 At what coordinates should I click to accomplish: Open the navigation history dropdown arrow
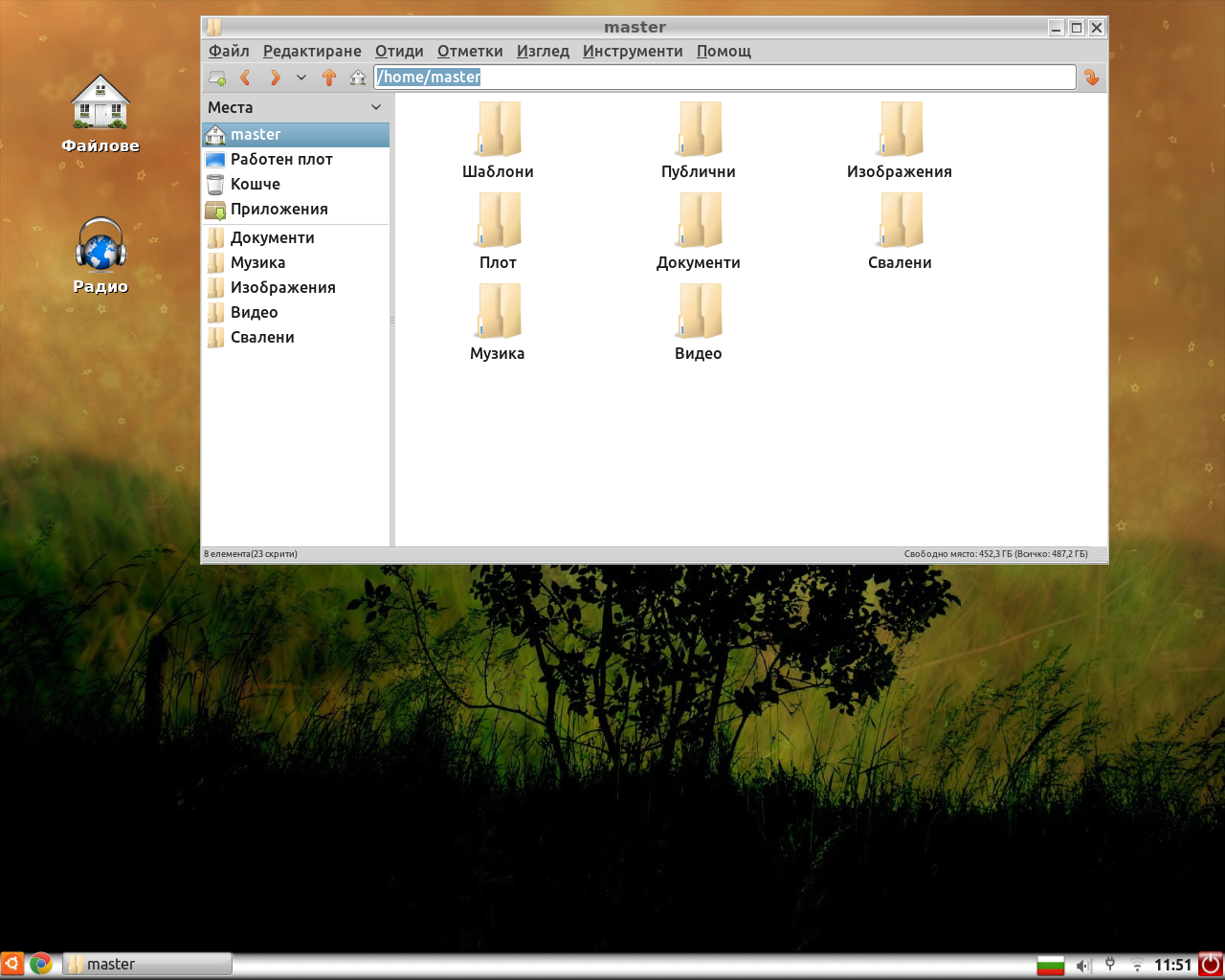[301, 78]
